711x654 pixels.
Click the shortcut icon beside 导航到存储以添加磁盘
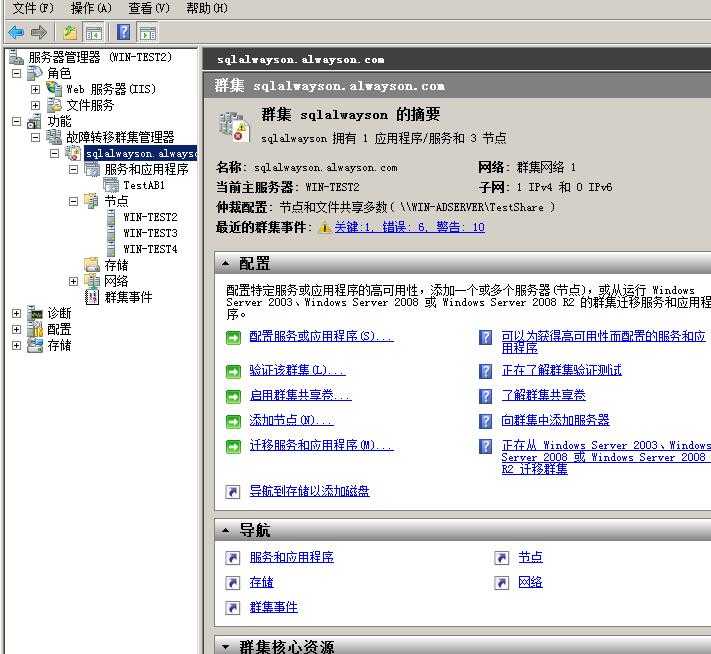click(233, 492)
